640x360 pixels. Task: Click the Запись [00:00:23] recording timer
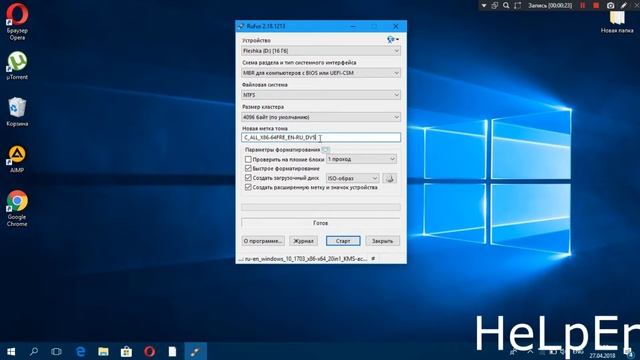pos(550,5)
